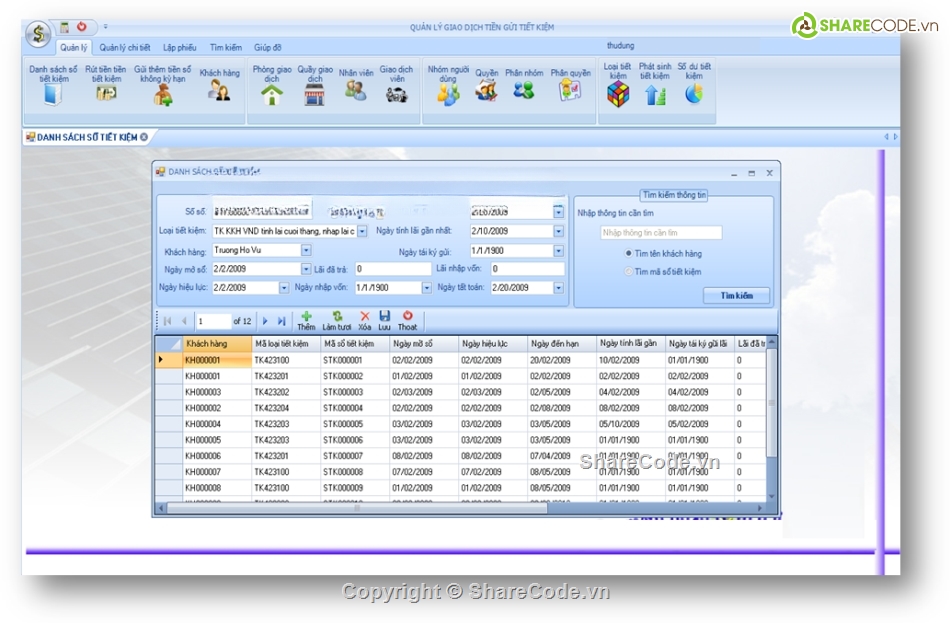Open Phát sinh tiết kiệm icon
Screen dimensions: 950x623
click(655, 95)
